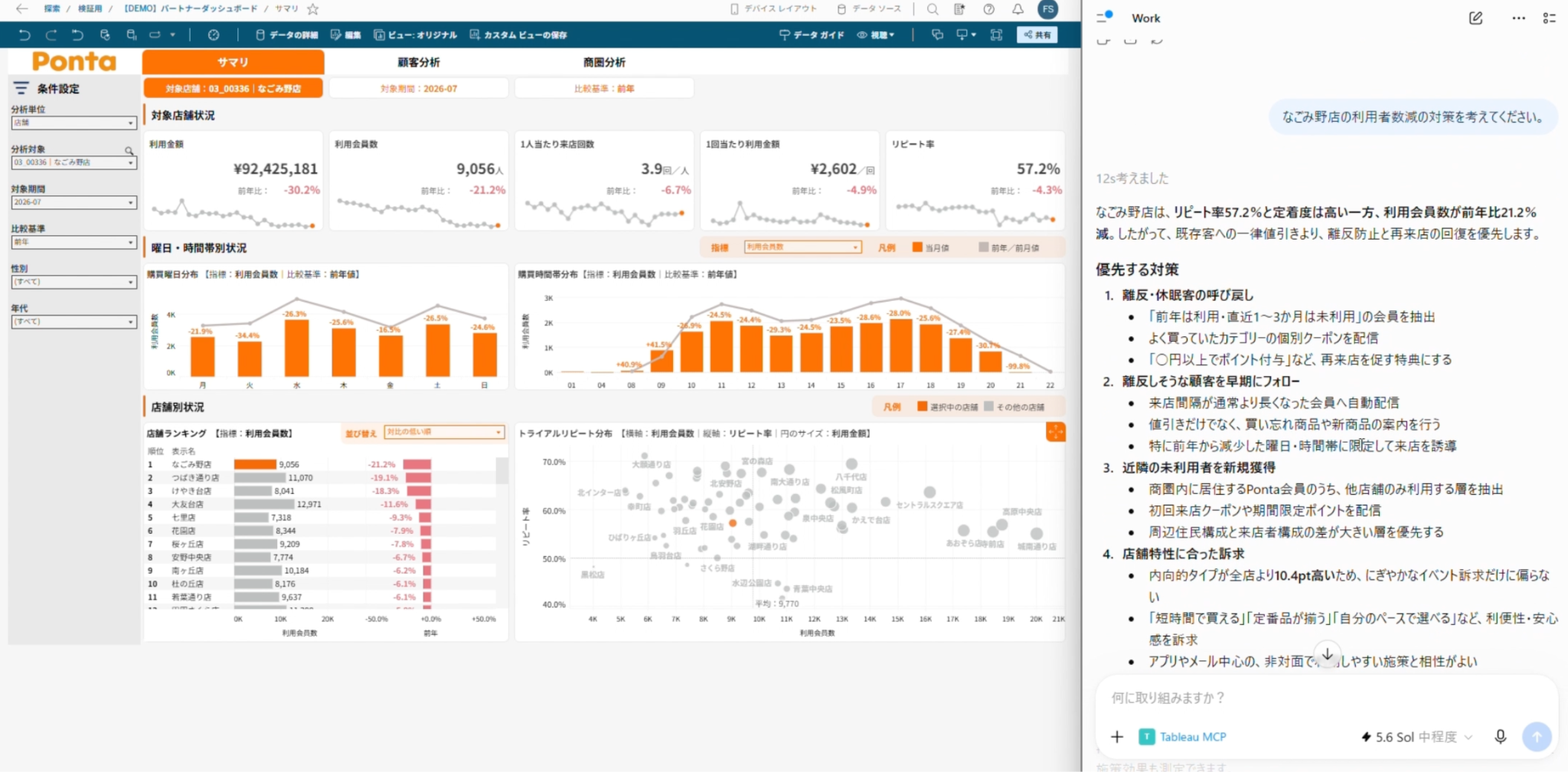Screen dimensions: 1568x772
Task: Go back using the arrow in the Tableau breadcrumb bar
Action: (22, 9)
